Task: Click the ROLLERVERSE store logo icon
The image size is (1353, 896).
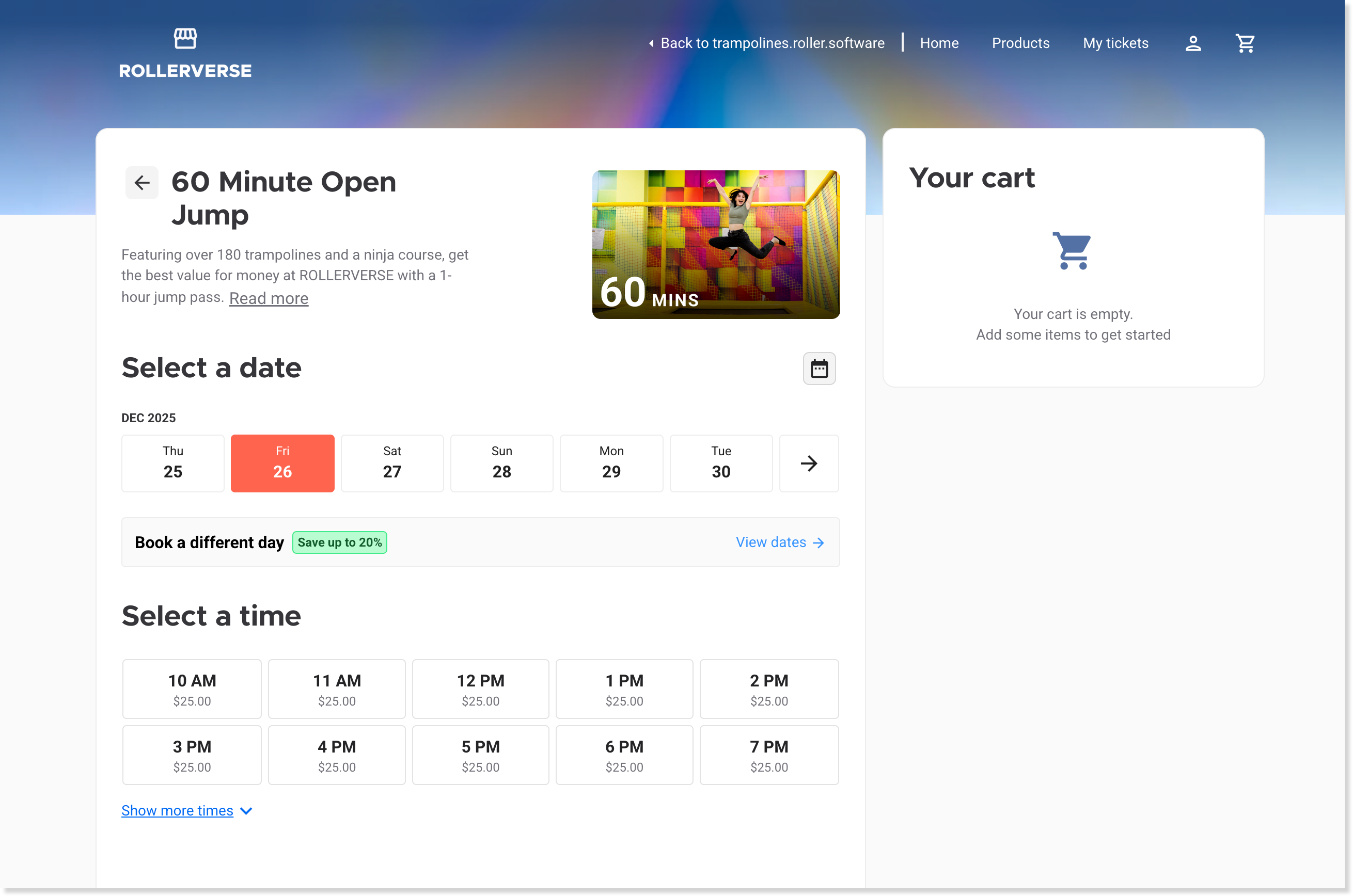Action: pyautogui.click(x=185, y=39)
